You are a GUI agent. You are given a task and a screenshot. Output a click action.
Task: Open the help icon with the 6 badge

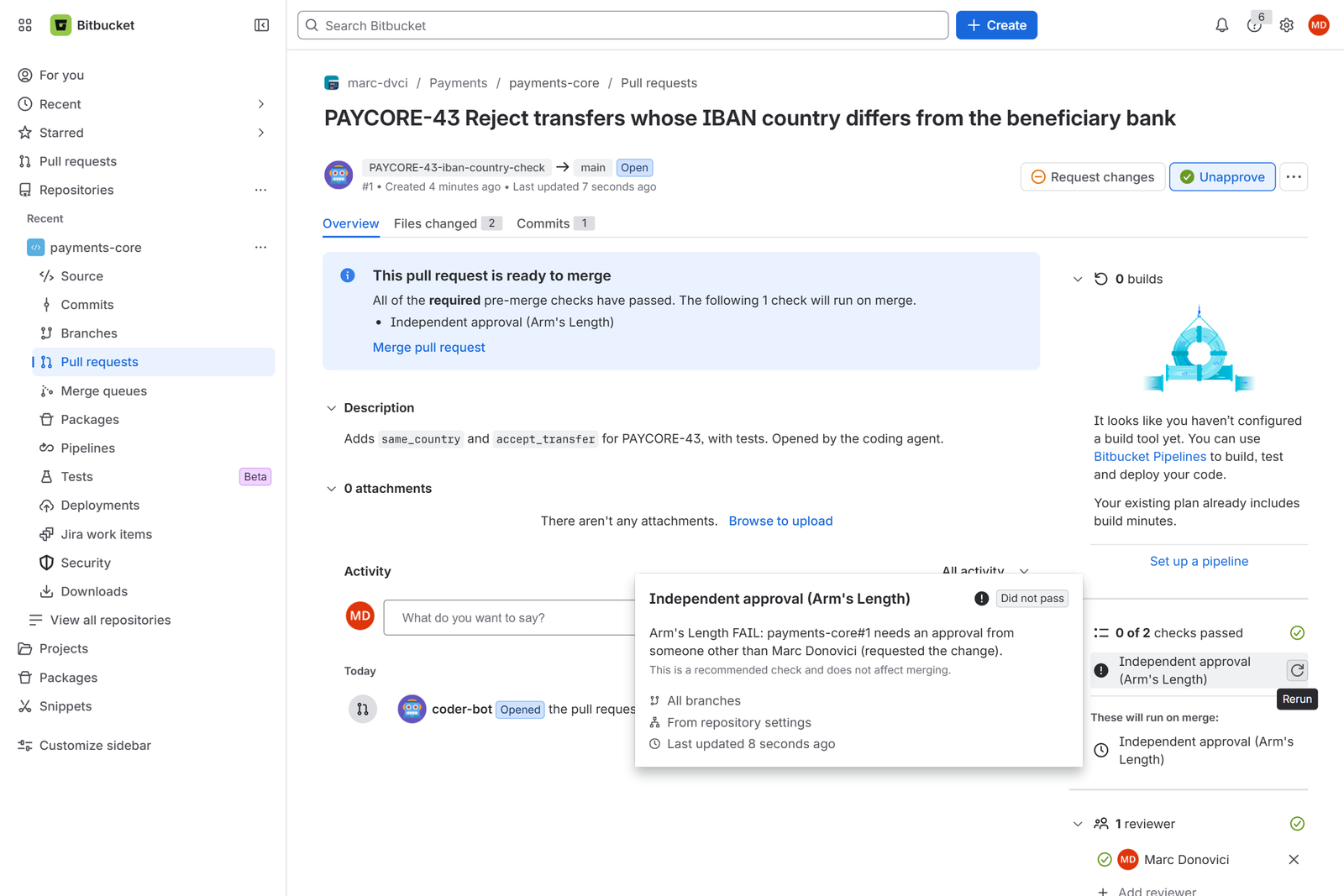coord(1254,25)
